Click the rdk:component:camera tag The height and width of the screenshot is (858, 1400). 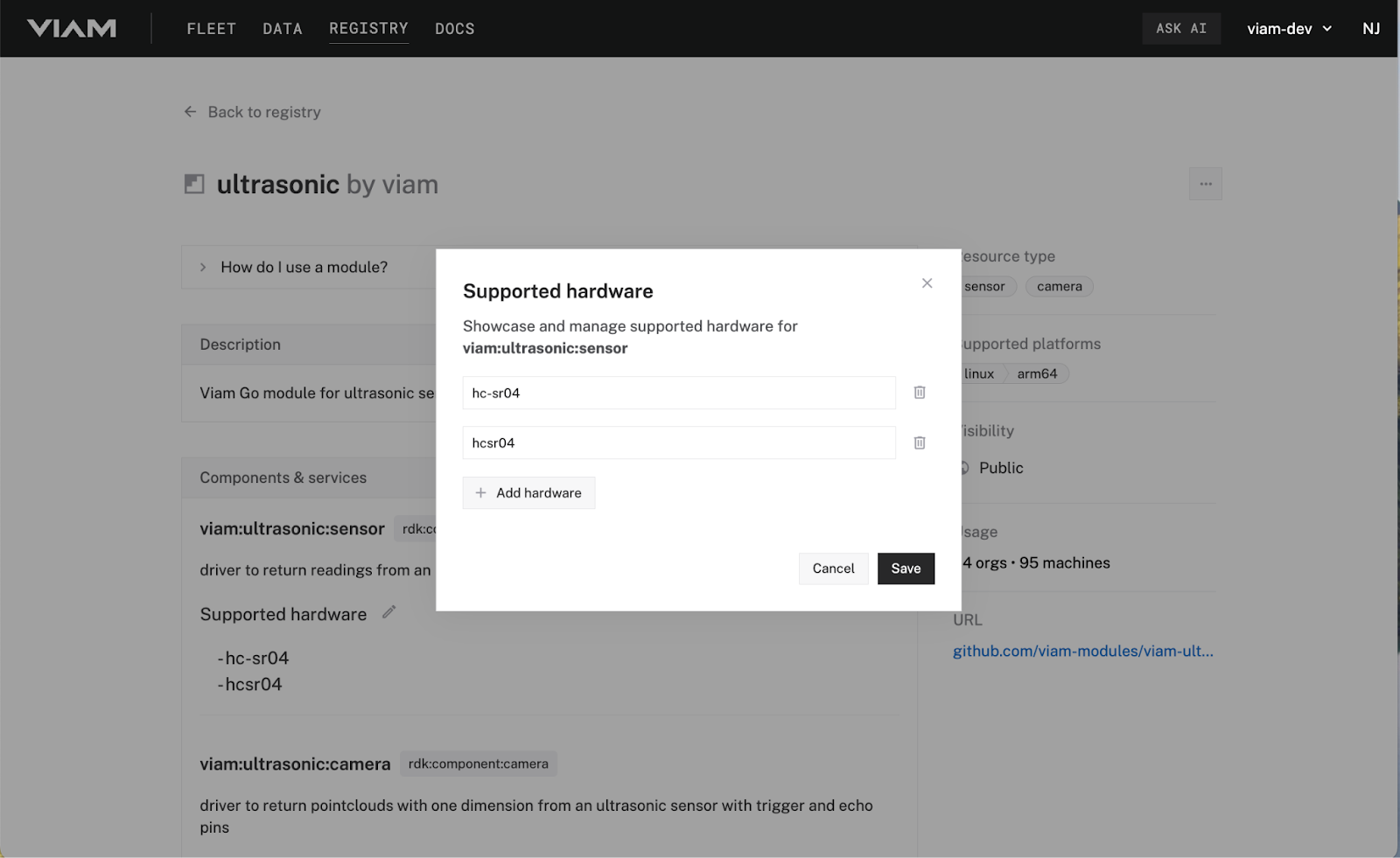pos(479,764)
